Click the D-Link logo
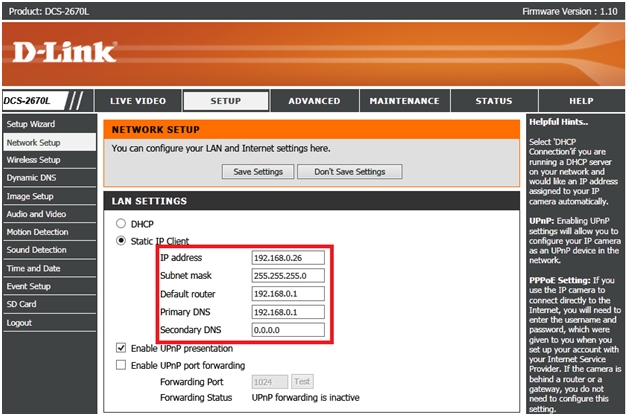This screenshot has width=628, height=416. 65,51
